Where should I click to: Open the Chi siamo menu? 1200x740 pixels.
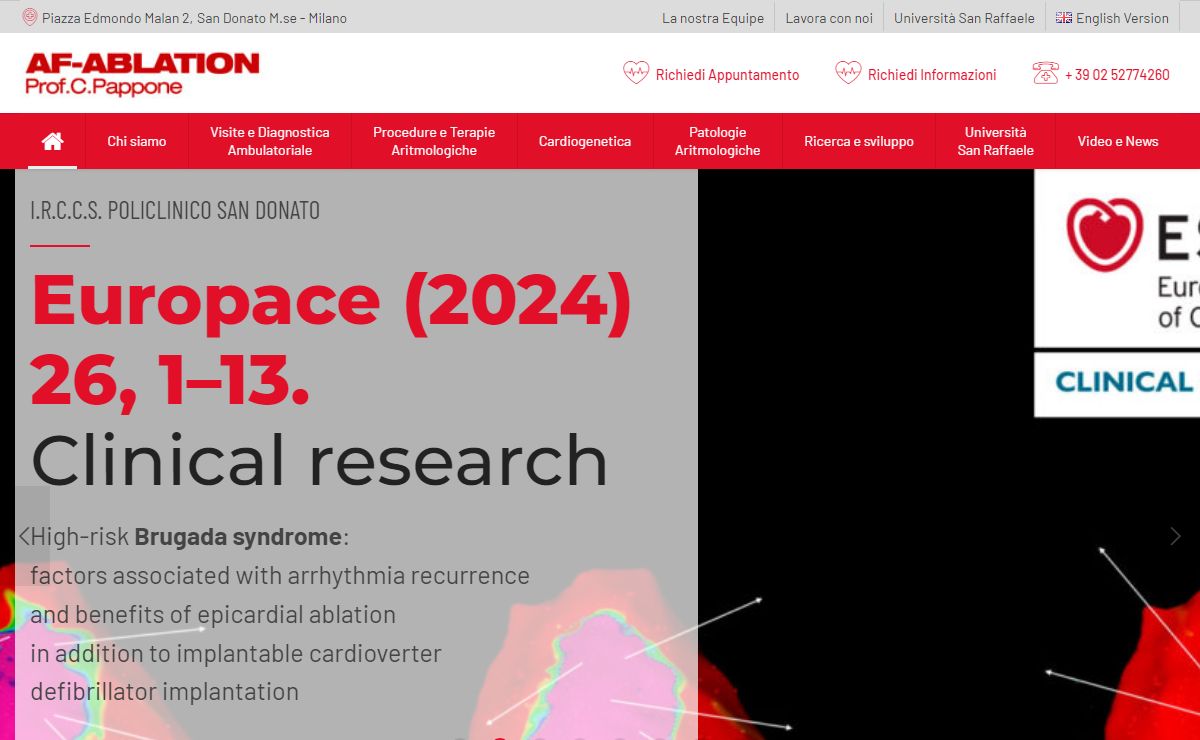tap(137, 141)
